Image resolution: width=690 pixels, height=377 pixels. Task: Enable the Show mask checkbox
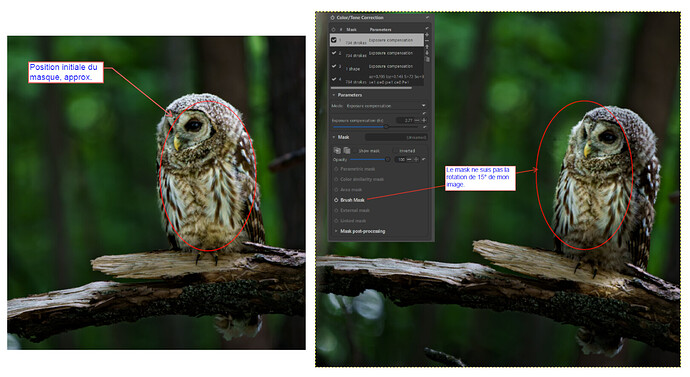pos(354,151)
